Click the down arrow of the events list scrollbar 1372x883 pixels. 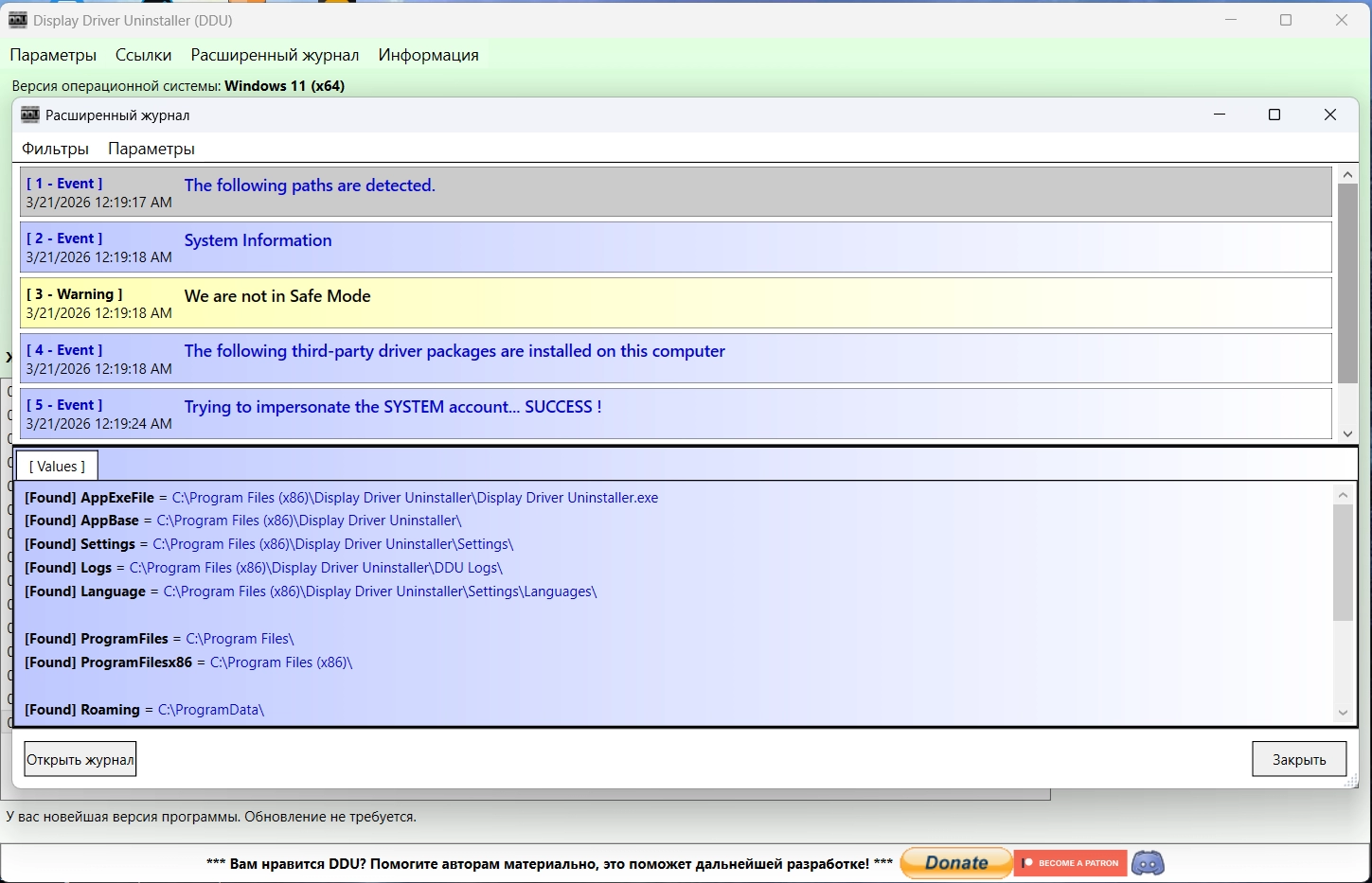coord(1347,433)
